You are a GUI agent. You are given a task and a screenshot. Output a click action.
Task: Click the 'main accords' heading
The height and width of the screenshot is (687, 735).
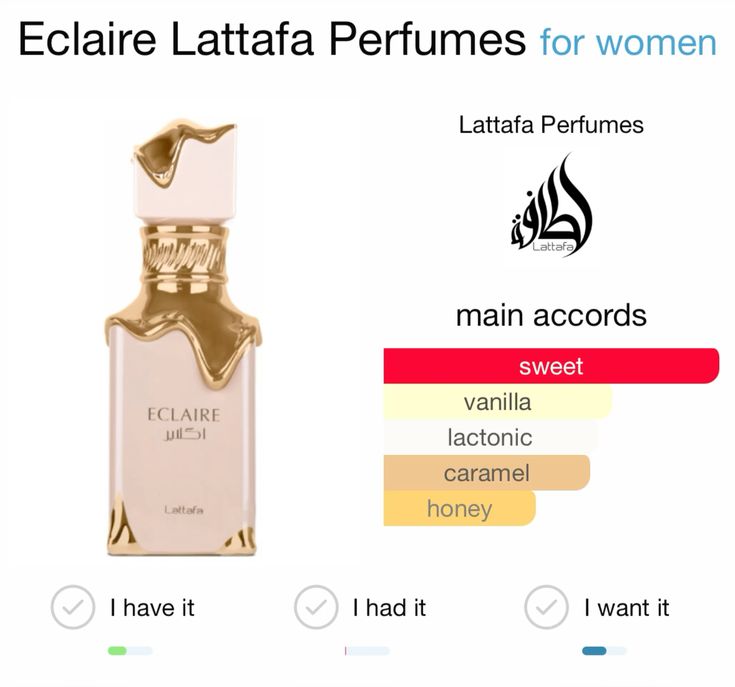tap(551, 315)
